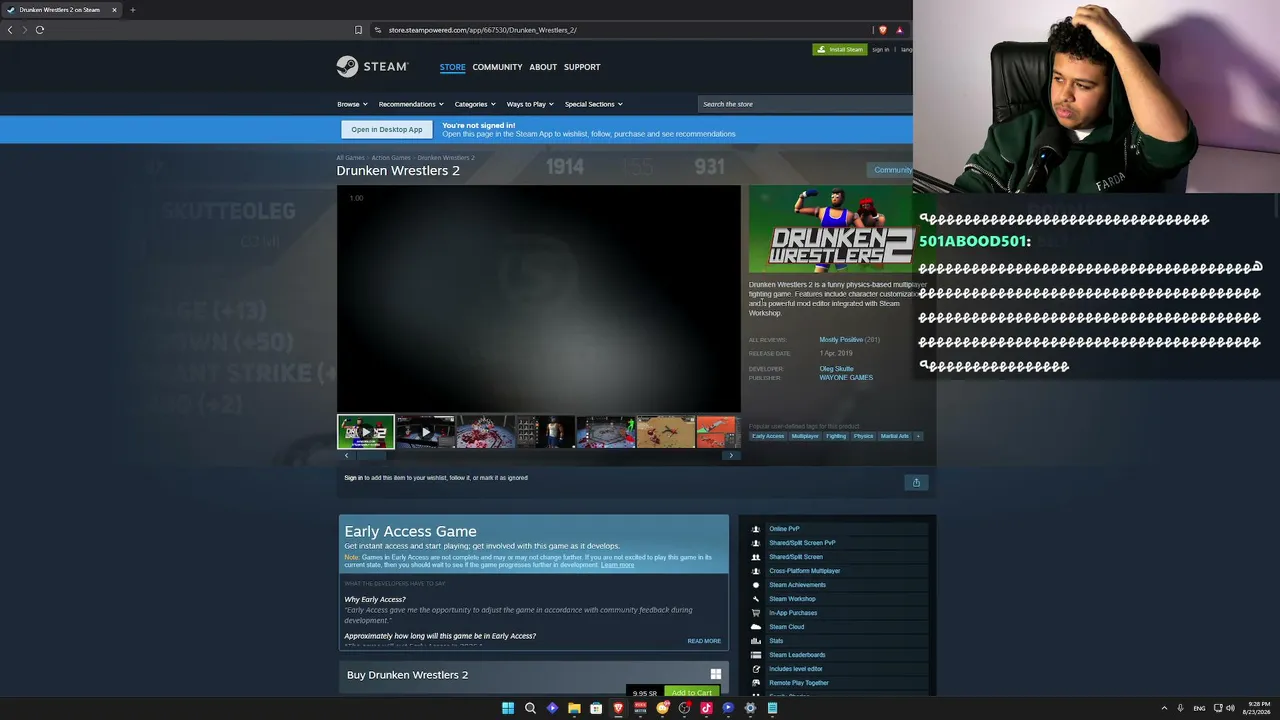Image resolution: width=1280 pixels, height=720 pixels.
Task: Click the Add to Cart button
Action: (692, 692)
